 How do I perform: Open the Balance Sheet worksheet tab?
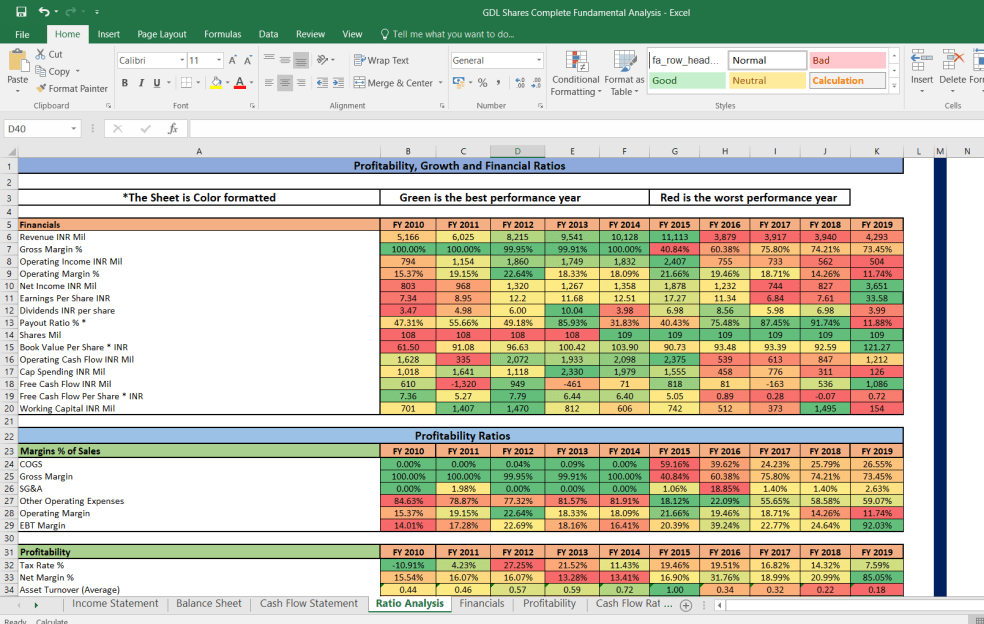209,604
